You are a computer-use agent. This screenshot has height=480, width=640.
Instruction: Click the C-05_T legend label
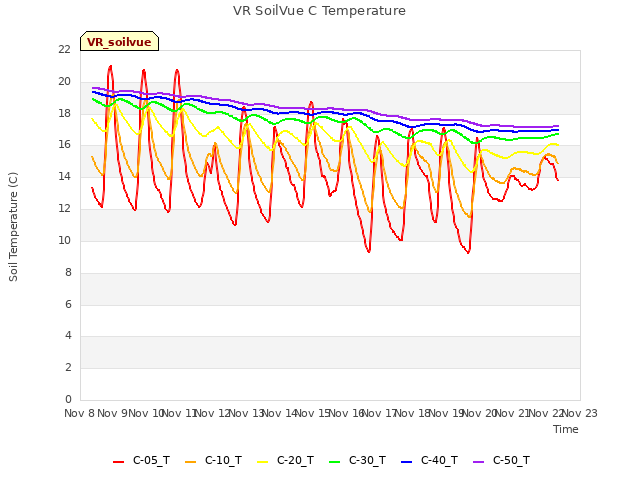click(x=151, y=461)
